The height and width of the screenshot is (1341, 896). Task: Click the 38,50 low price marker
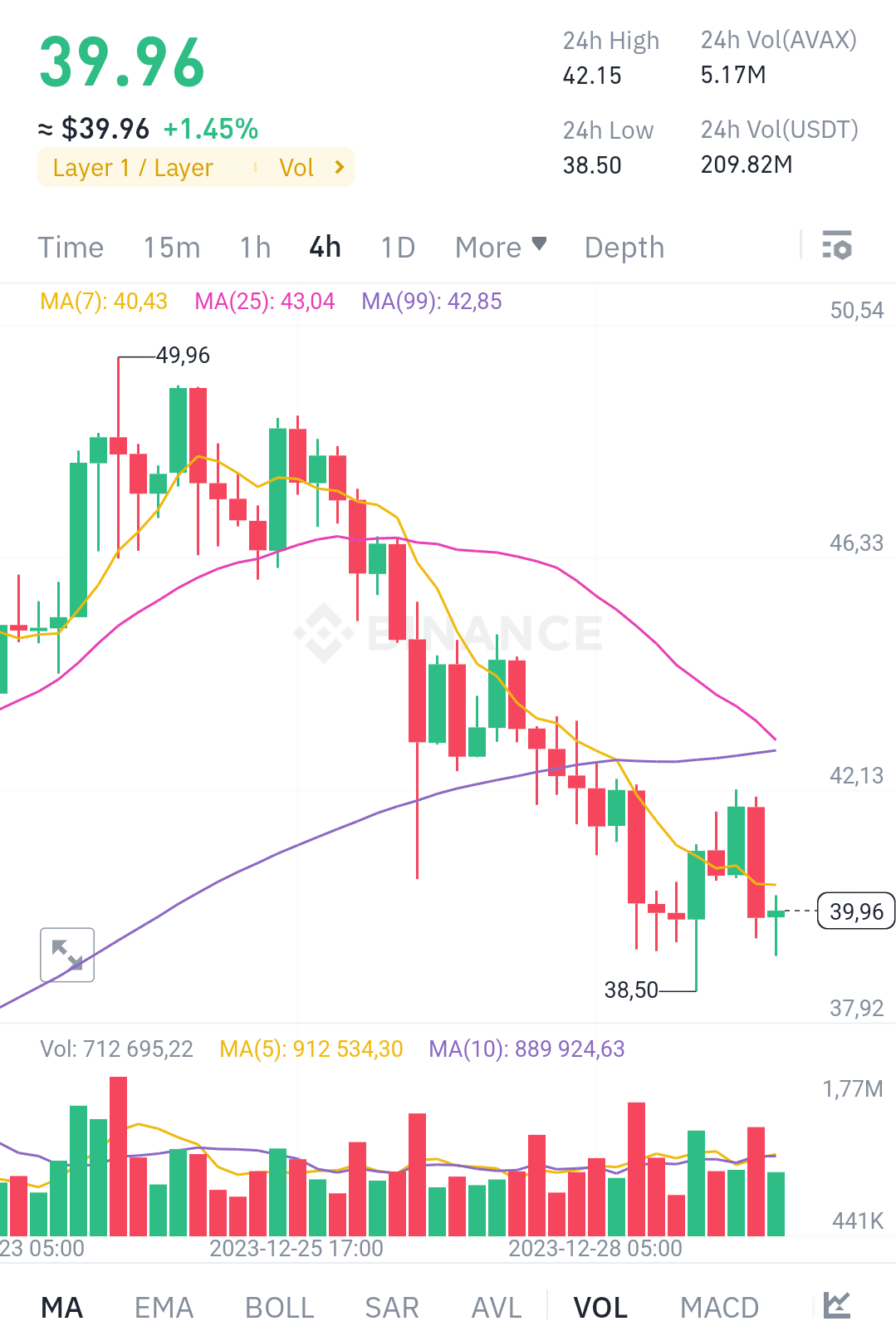632,990
